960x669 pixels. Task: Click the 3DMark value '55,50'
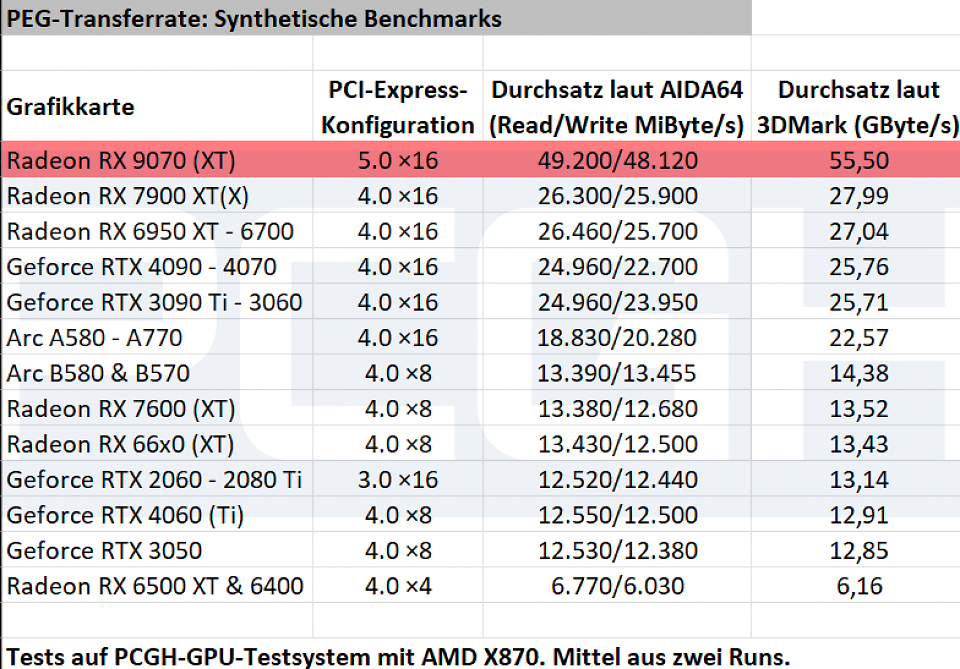[859, 160]
